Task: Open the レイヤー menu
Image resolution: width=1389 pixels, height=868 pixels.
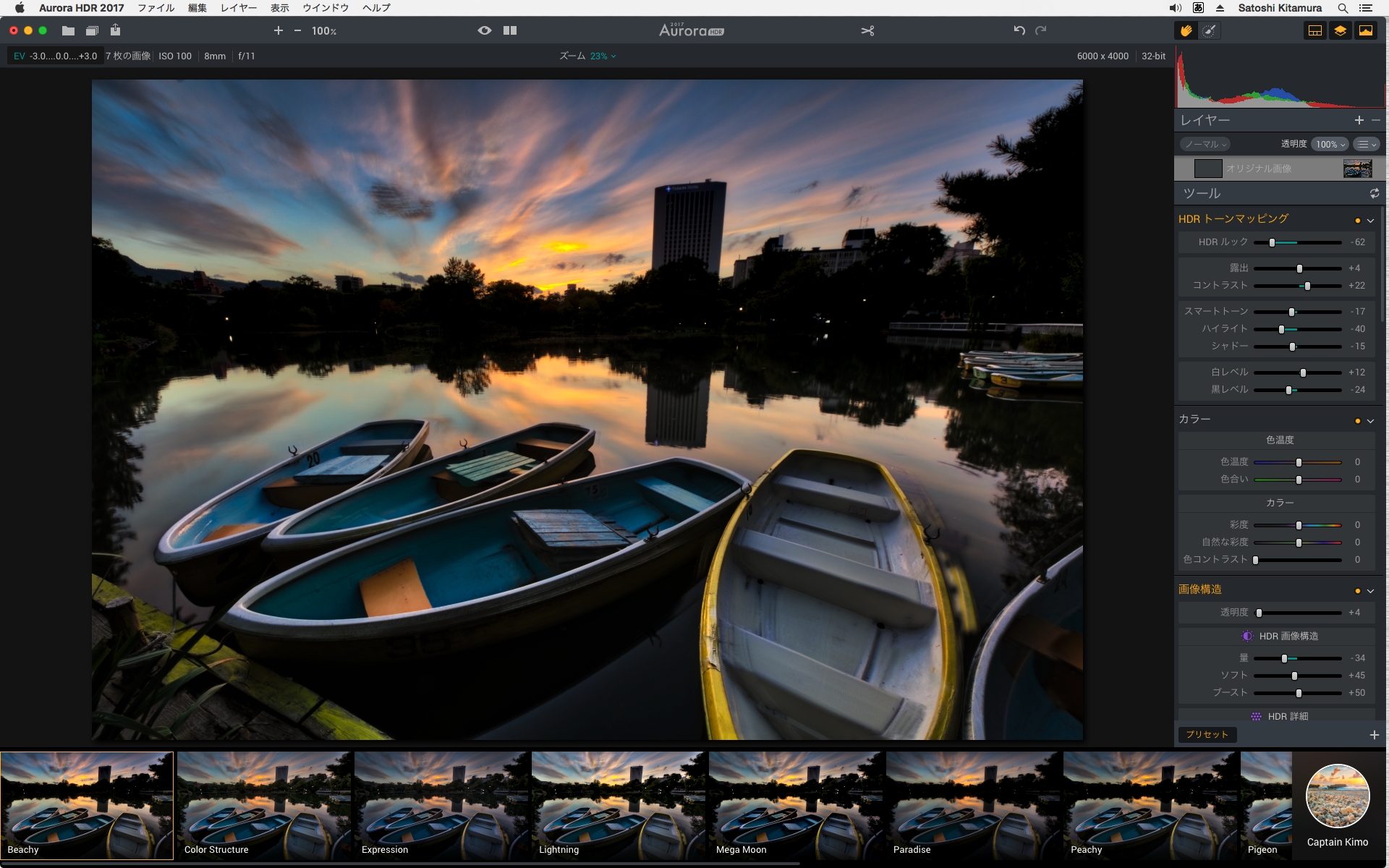Action: (x=238, y=8)
